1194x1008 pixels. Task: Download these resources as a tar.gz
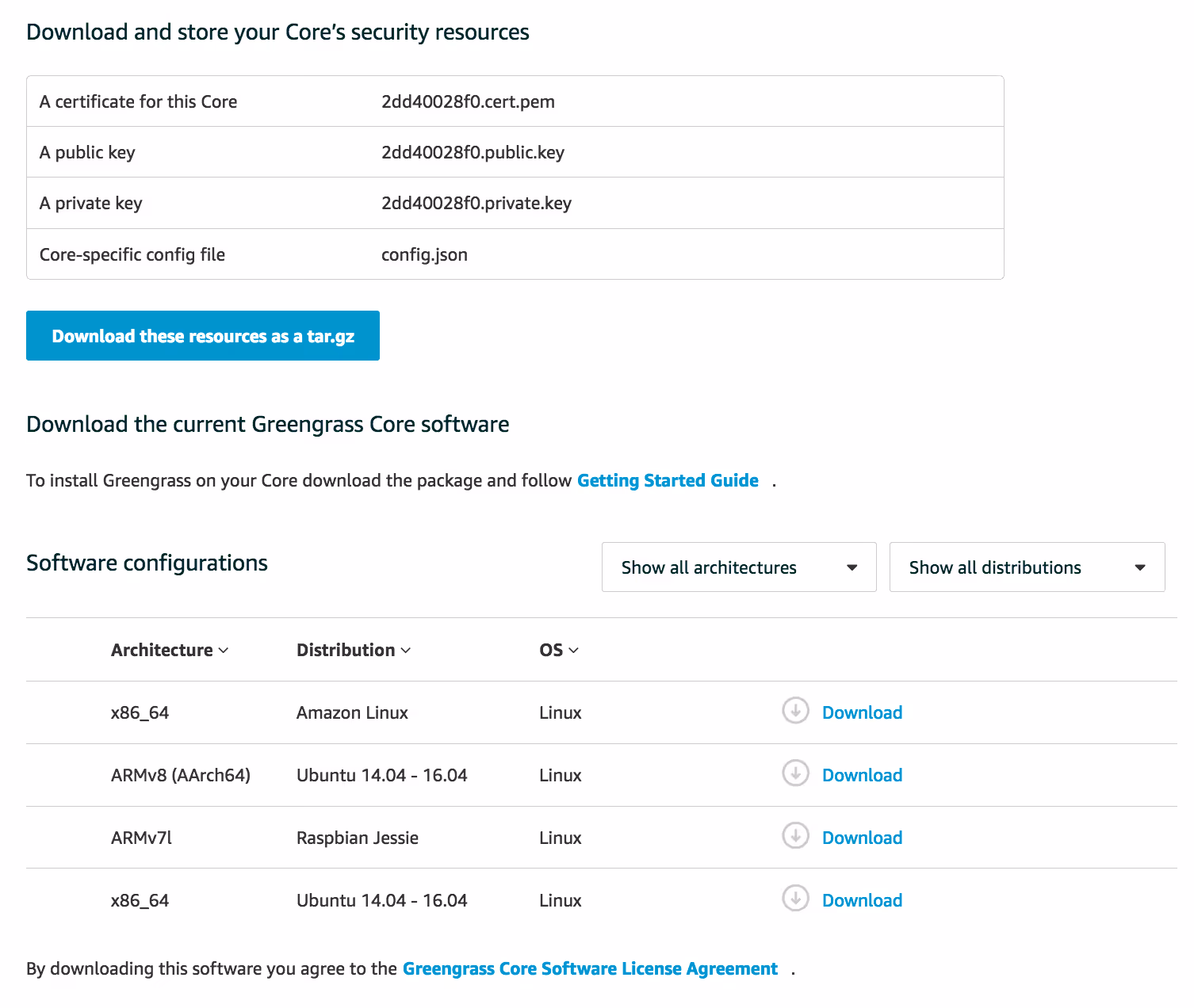pyautogui.click(x=203, y=336)
